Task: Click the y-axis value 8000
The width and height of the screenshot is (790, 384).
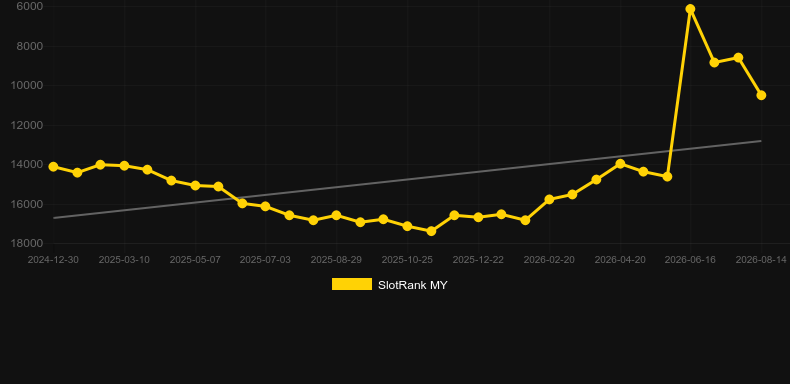Action: tap(30, 46)
